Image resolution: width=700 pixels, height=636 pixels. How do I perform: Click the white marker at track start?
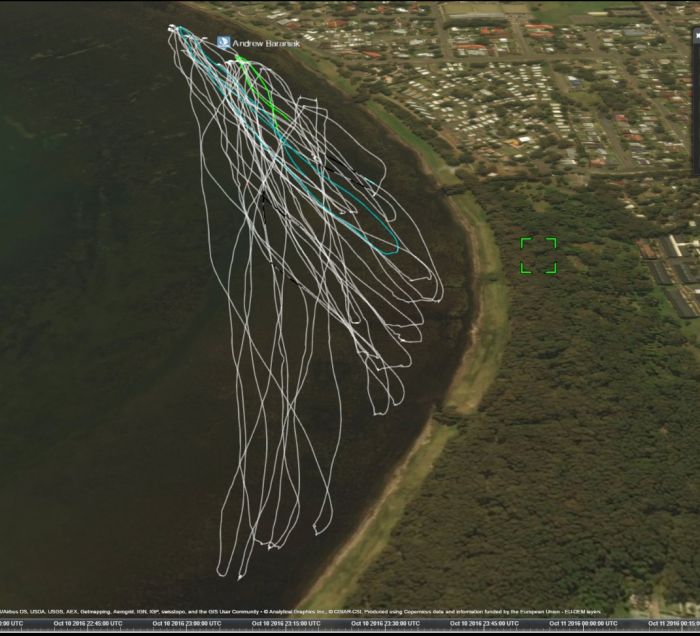tap(174, 29)
